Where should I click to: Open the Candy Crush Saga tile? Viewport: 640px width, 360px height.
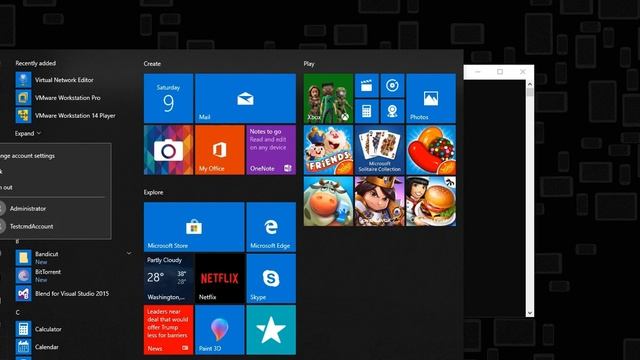(431, 150)
